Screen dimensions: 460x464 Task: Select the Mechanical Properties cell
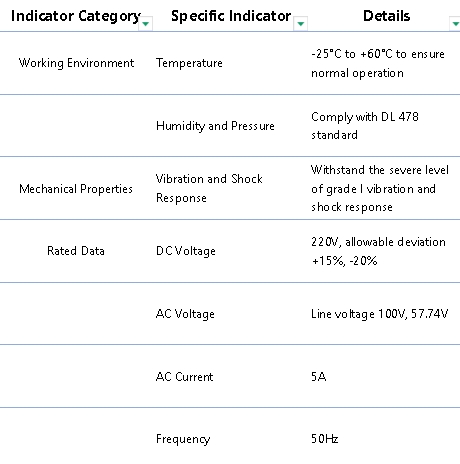click(76, 188)
